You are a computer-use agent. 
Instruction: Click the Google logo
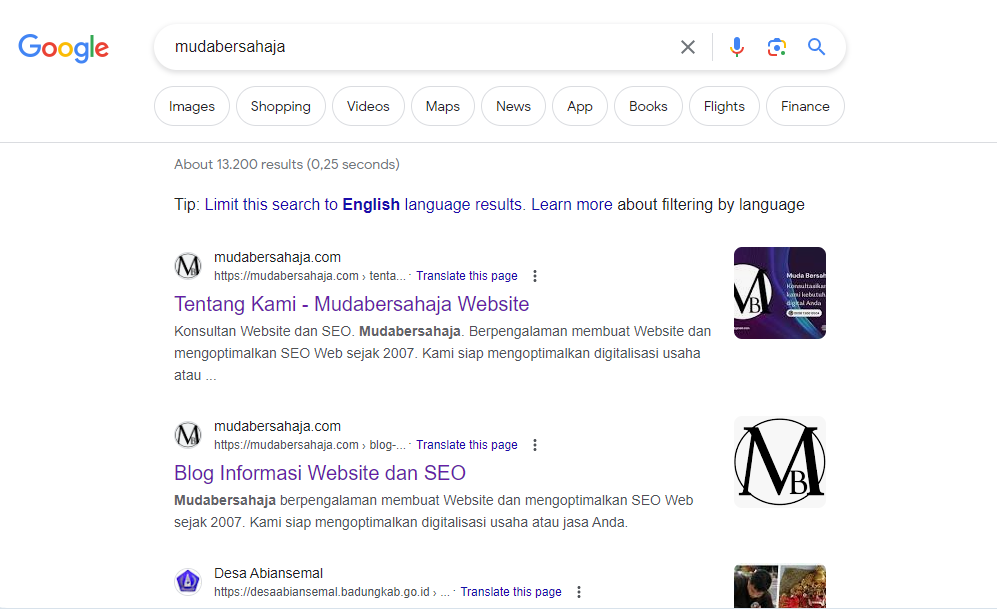tap(63, 48)
